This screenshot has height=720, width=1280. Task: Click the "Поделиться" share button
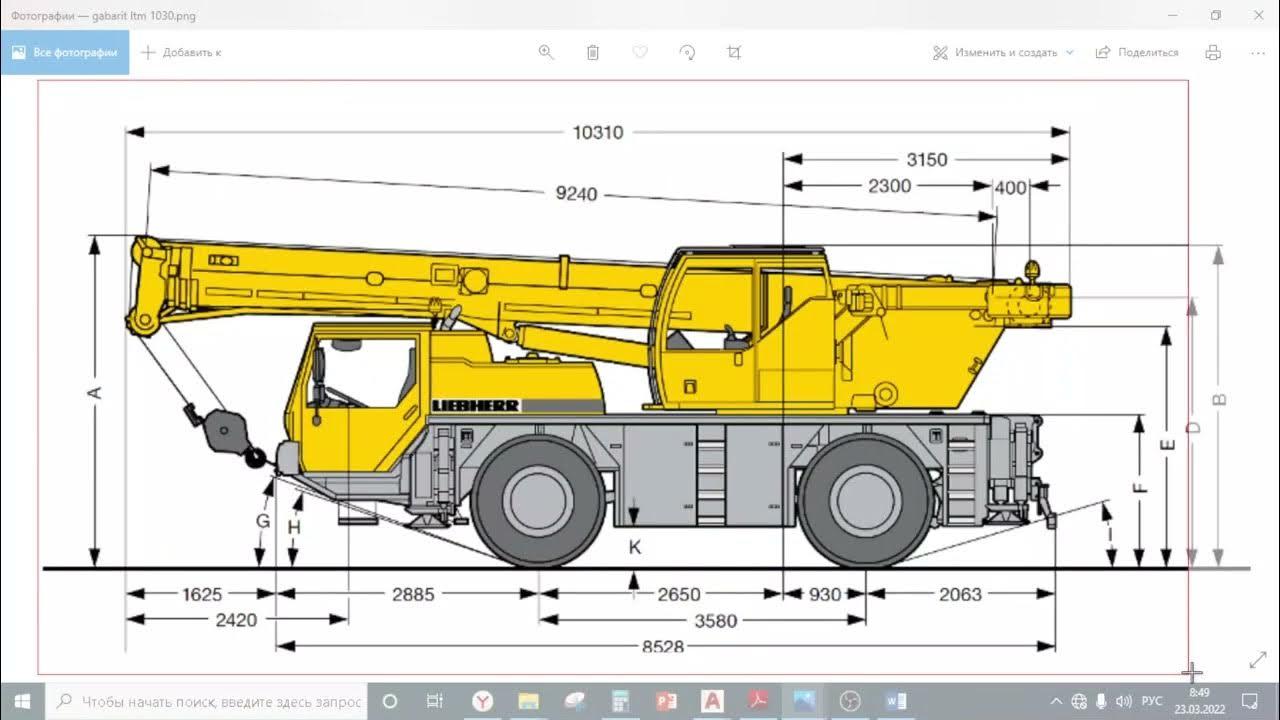coord(1137,52)
